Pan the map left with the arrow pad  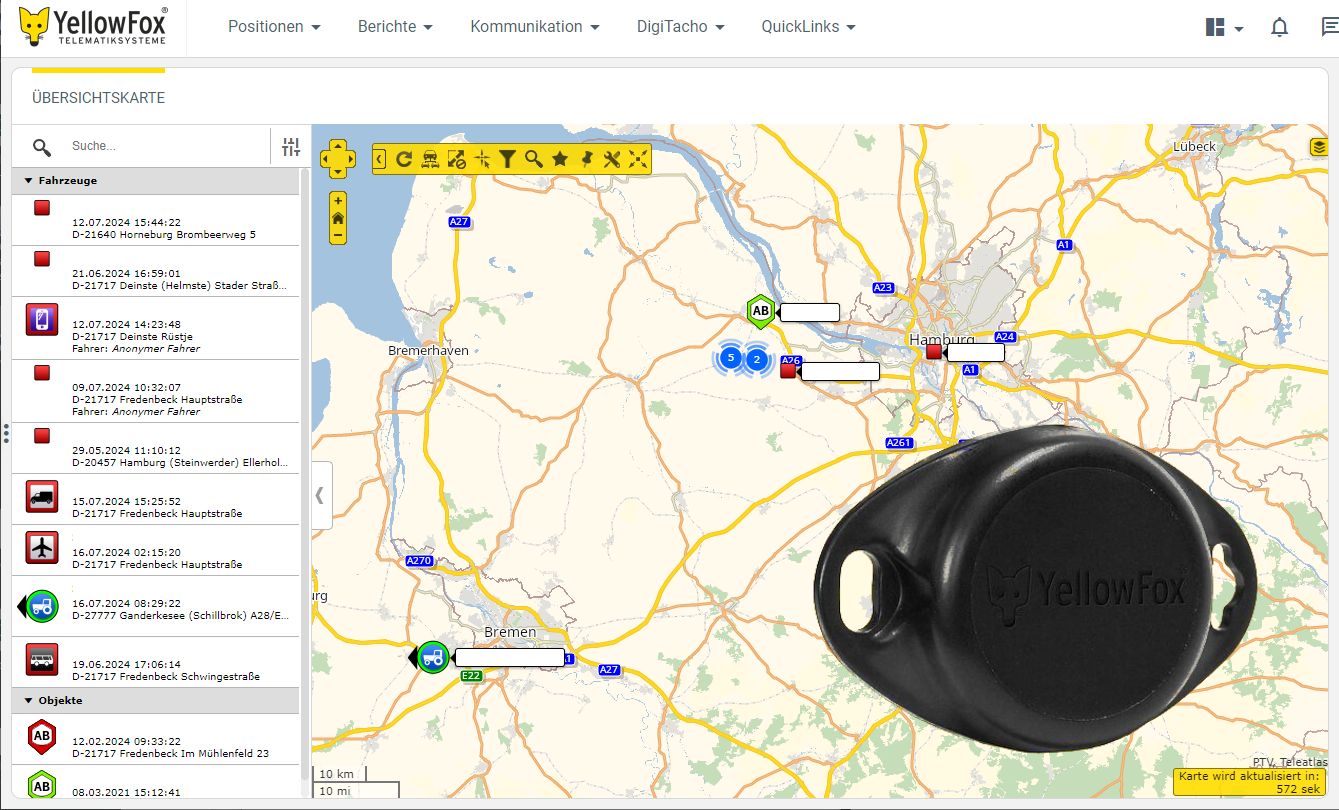(x=326, y=158)
